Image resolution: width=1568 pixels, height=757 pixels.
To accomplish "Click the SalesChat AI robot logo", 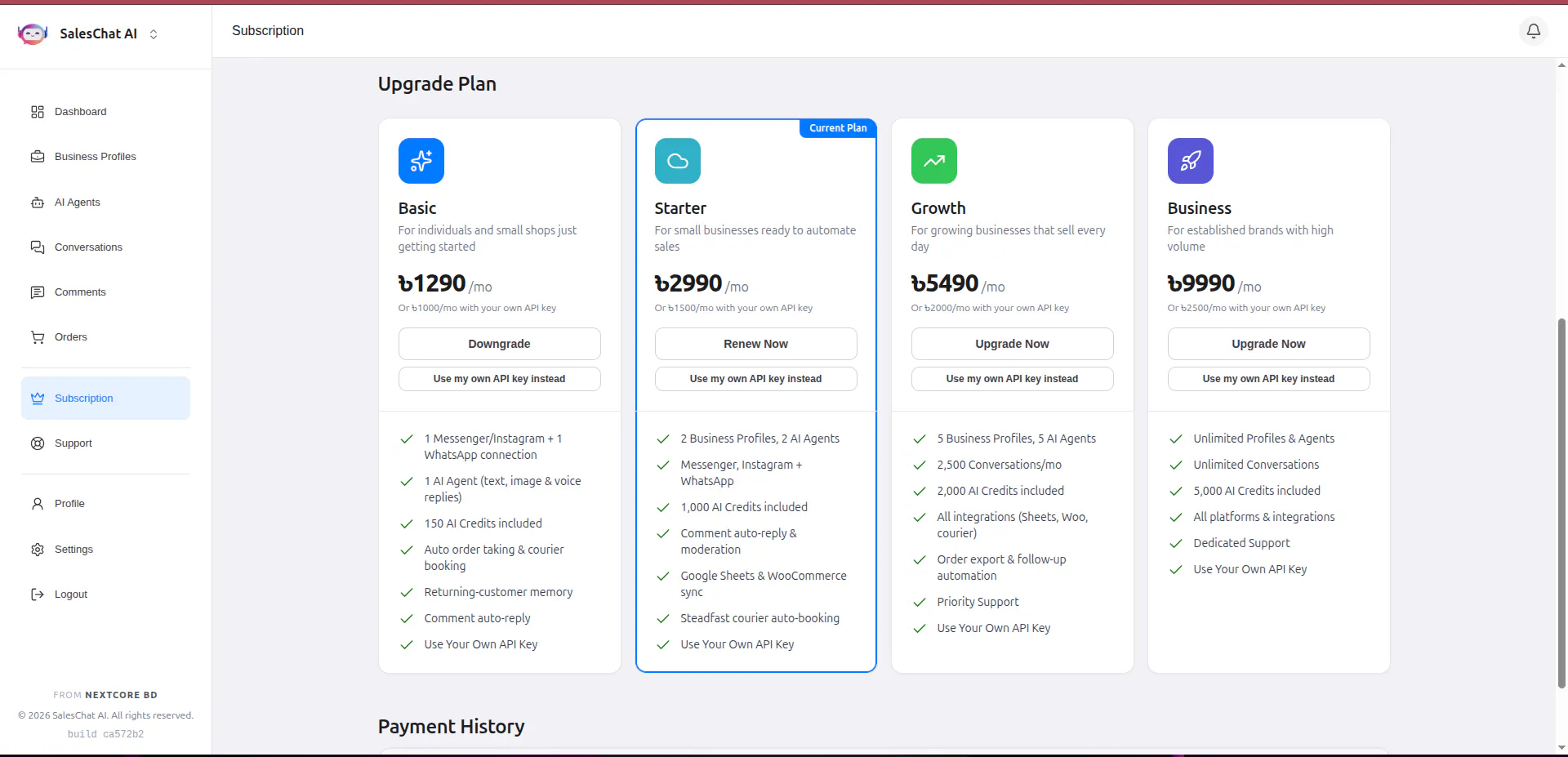I will (33, 33).
